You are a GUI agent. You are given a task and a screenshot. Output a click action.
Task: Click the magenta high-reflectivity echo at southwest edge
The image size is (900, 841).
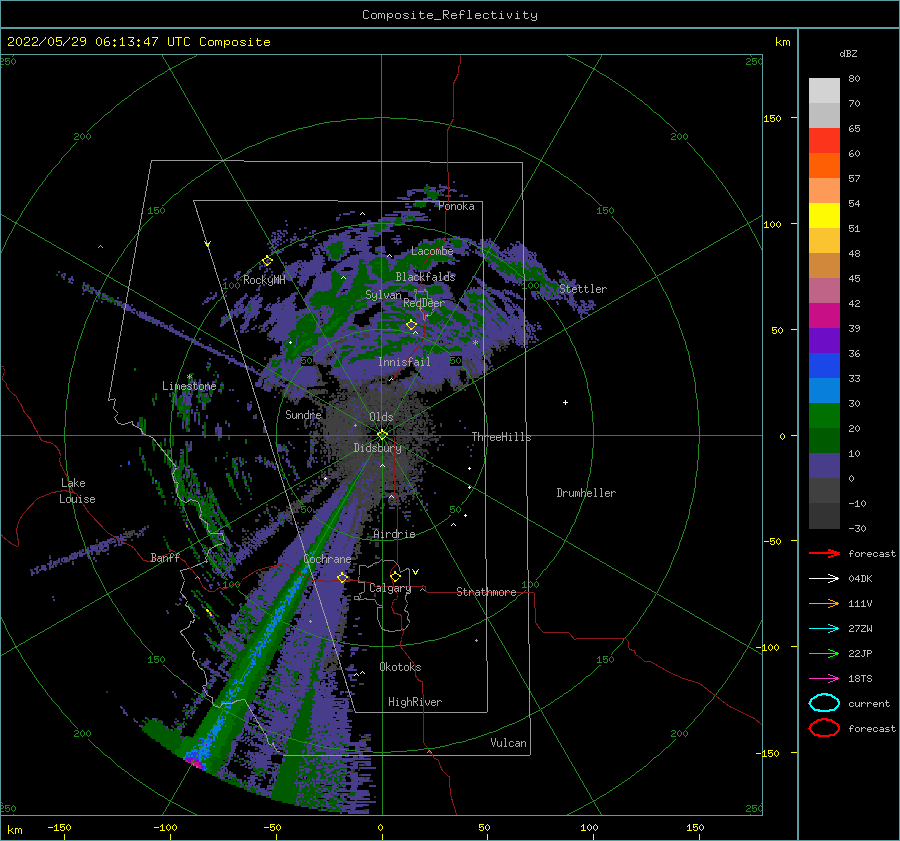196,763
